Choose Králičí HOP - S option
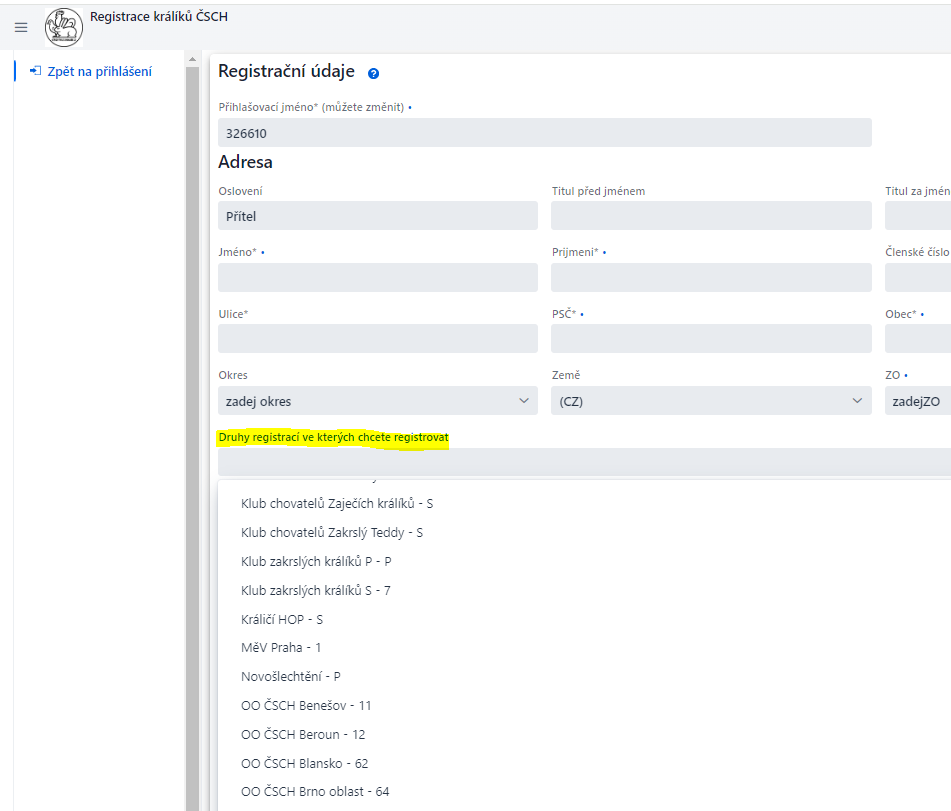The image size is (951, 811). pos(282,619)
